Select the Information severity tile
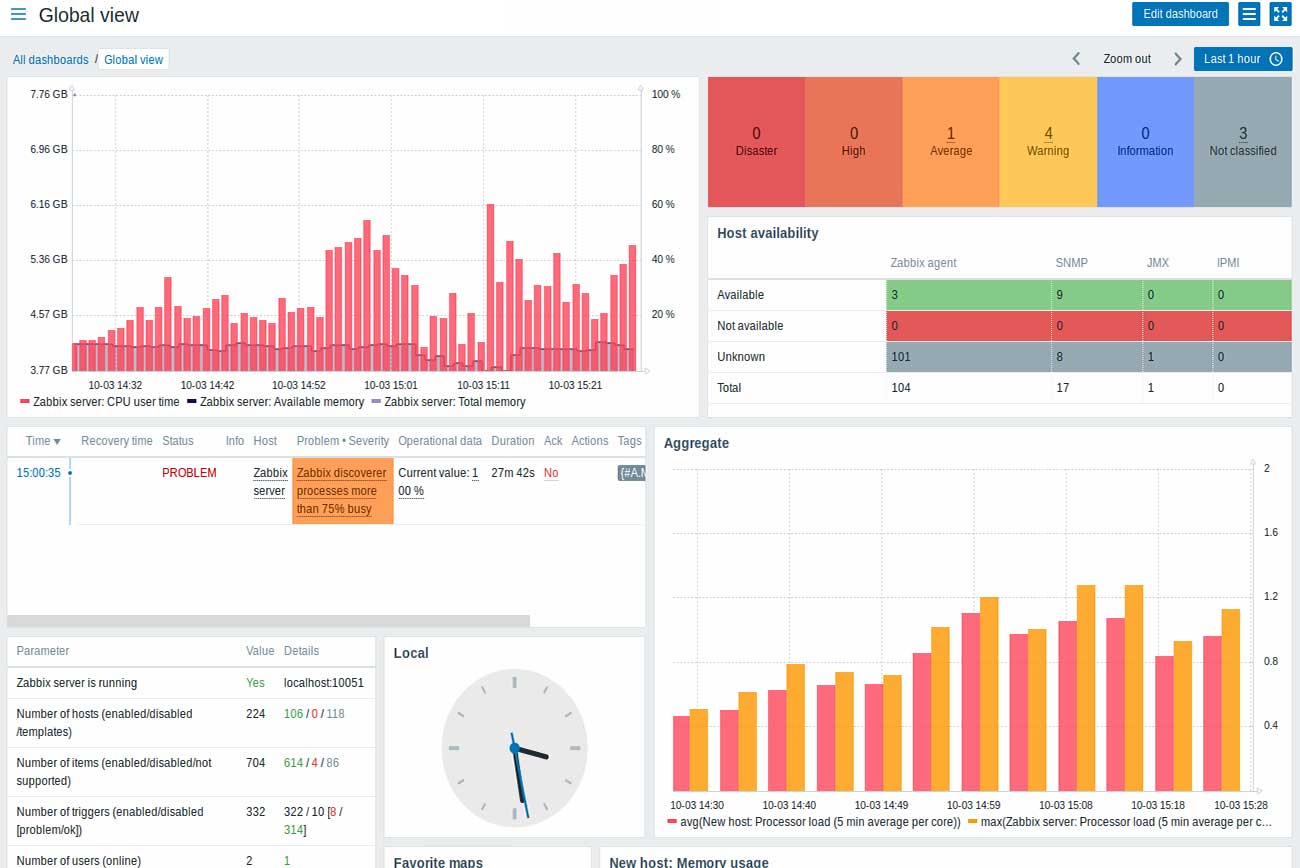The width and height of the screenshot is (1300, 868). pos(1145,142)
